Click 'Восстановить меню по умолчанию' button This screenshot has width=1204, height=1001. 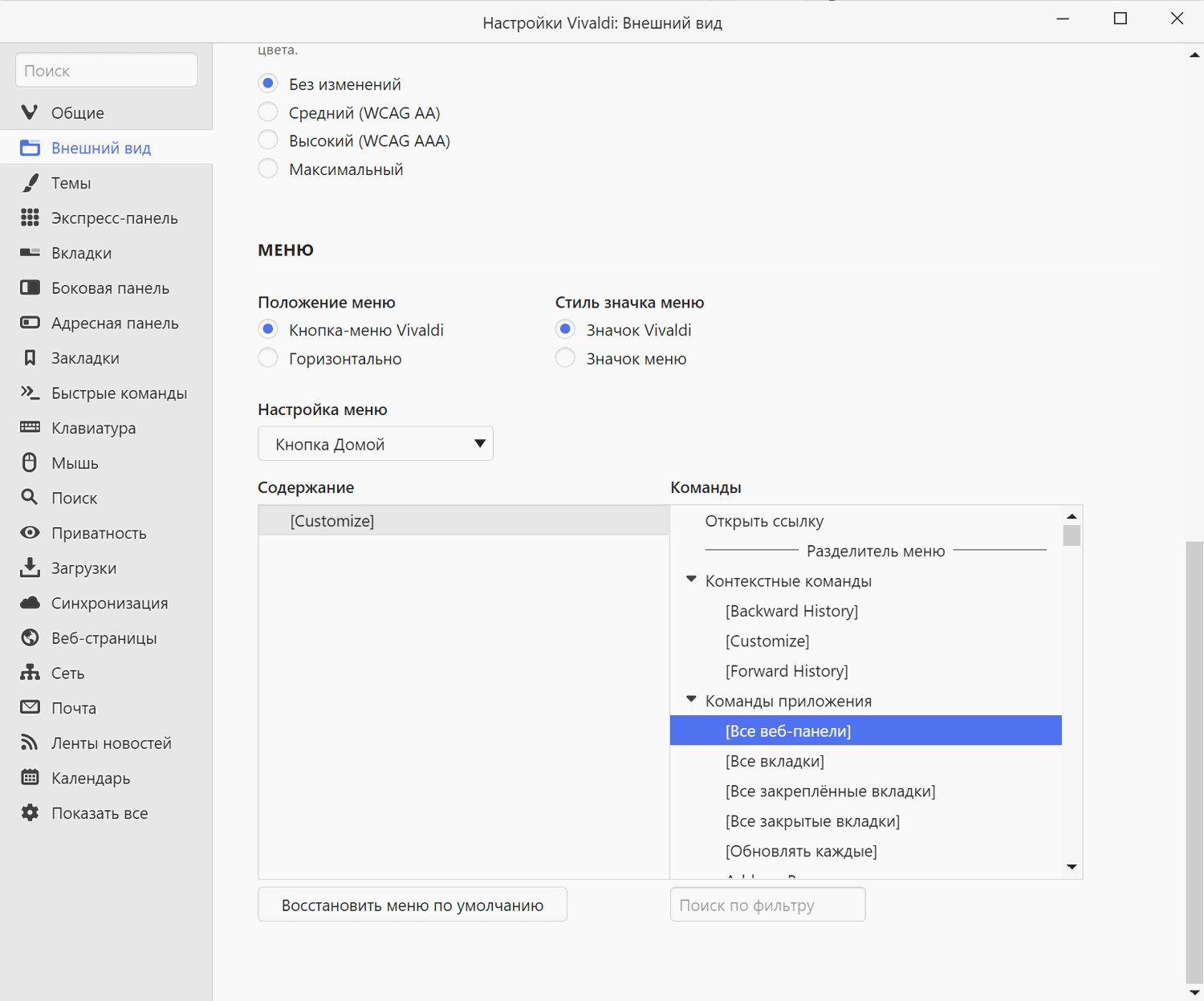pyautogui.click(x=412, y=905)
